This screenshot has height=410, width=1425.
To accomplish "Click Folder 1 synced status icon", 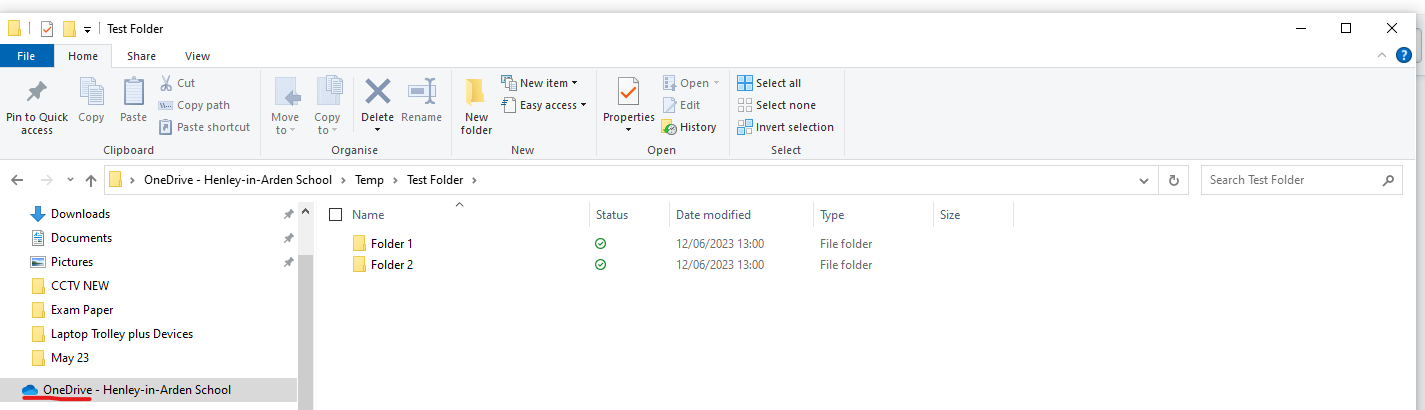I will pyautogui.click(x=600, y=243).
